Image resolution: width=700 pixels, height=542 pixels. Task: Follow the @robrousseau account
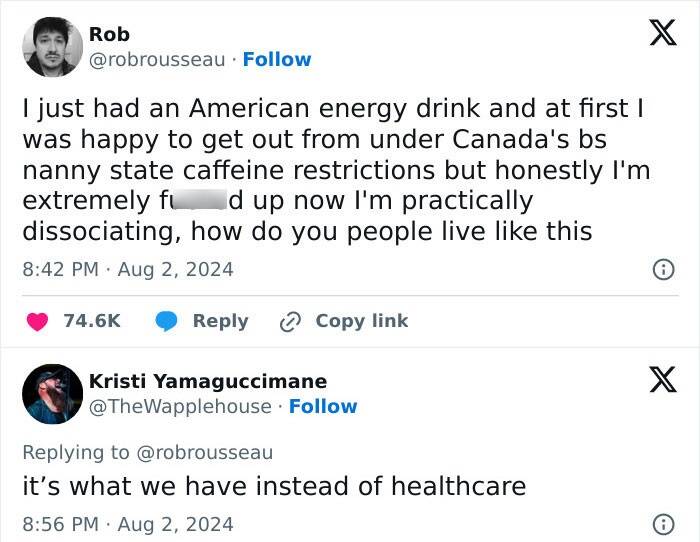(277, 59)
